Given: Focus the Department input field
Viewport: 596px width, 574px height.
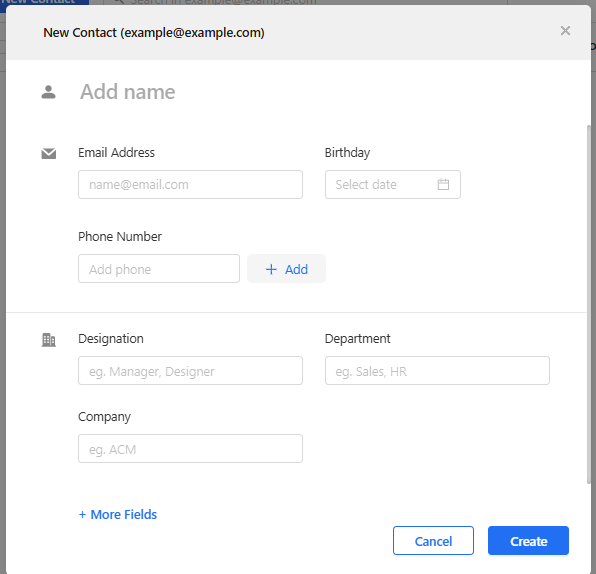Looking at the screenshot, I should (437, 371).
